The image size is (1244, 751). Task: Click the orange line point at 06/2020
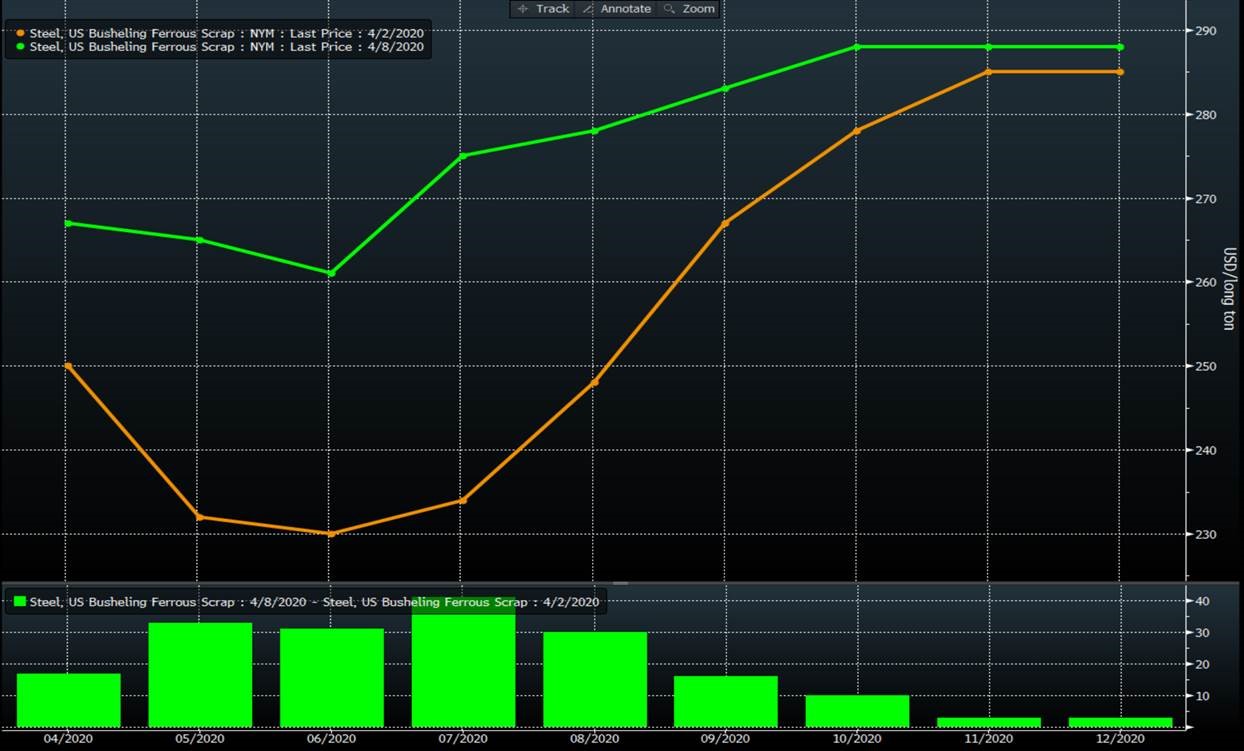[331, 534]
